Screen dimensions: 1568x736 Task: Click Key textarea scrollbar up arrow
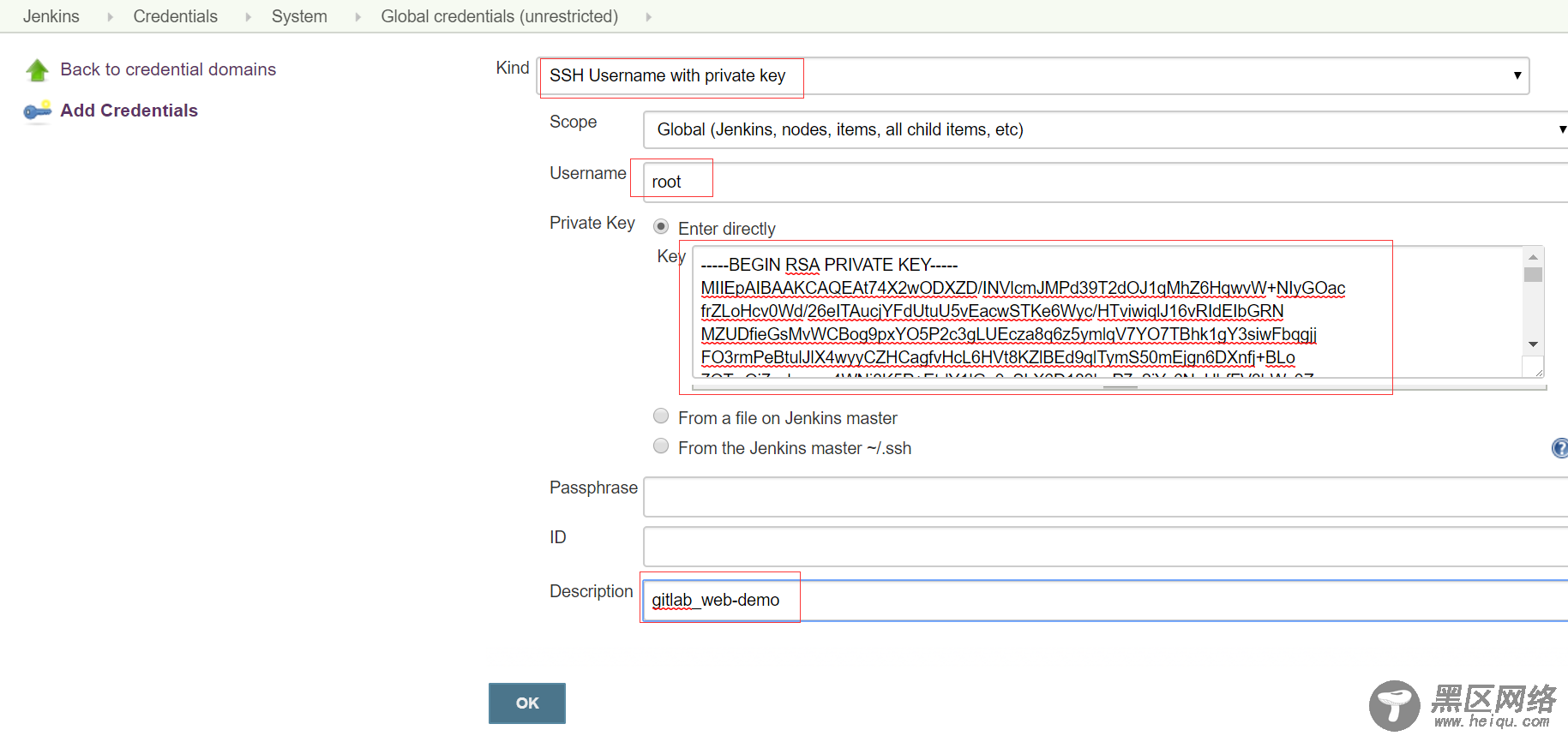(x=1533, y=257)
